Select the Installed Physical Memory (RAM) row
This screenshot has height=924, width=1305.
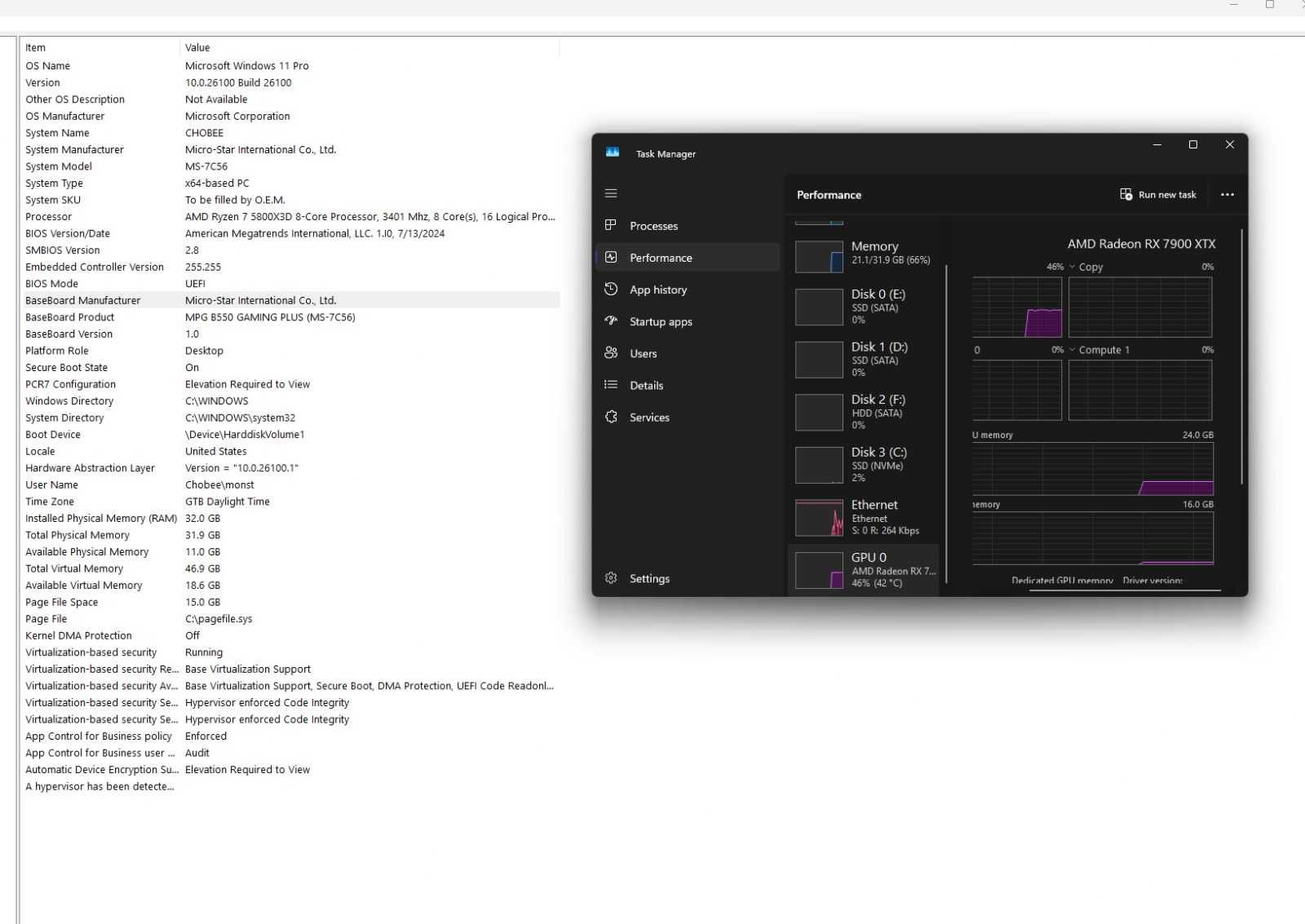pyautogui.click(x=290, y=518)
